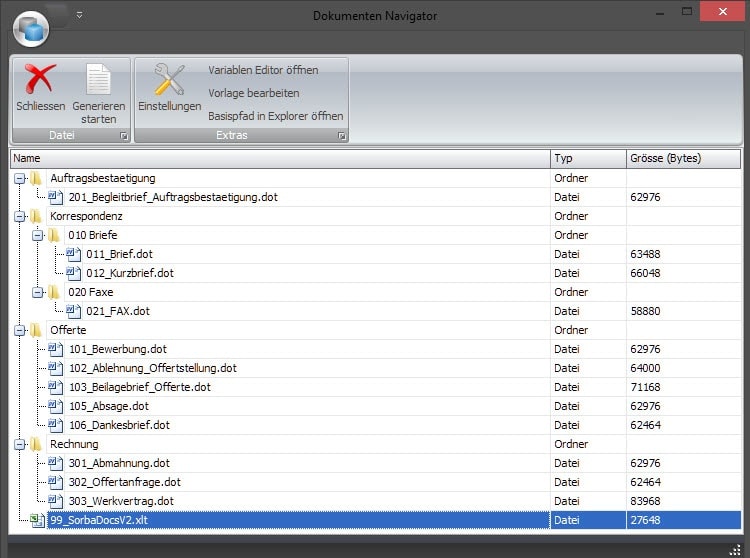
Task: Collapse the 010 Briefe folder
Action: [38, 235]
